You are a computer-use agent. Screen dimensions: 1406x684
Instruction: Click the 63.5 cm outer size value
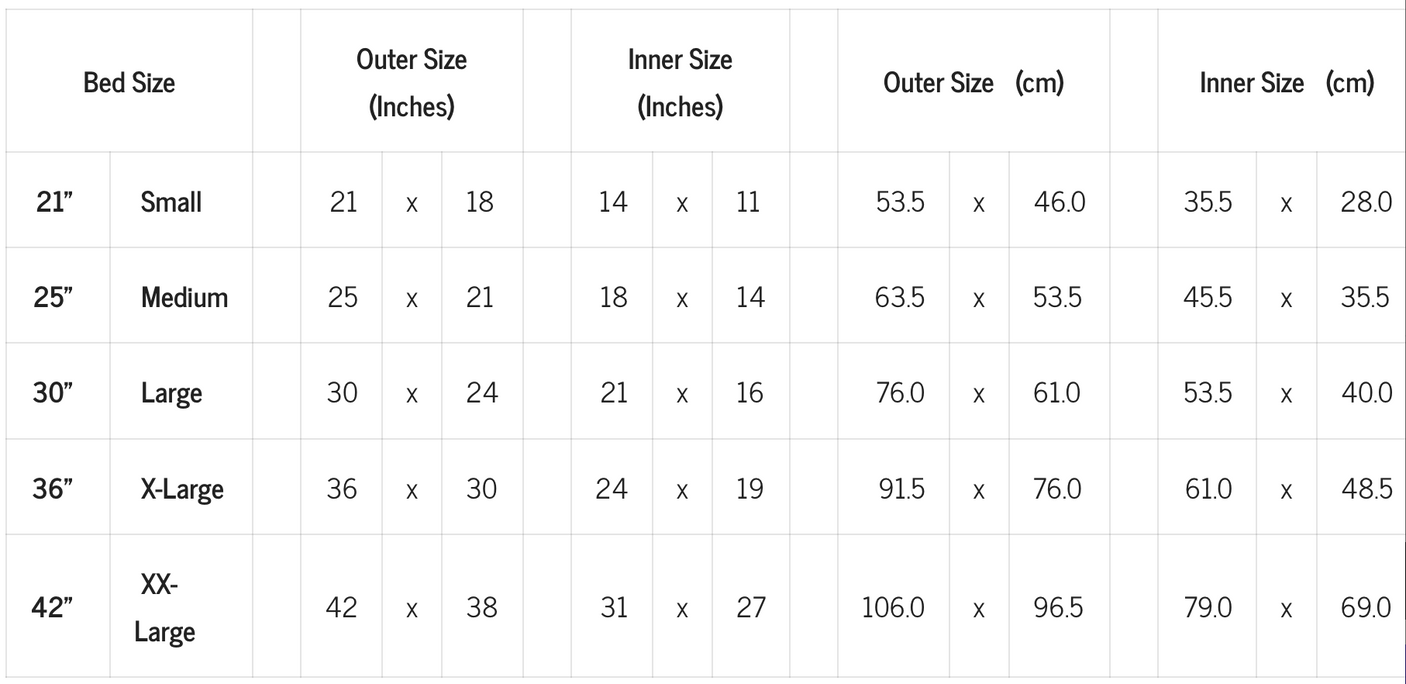click(900, 297)
